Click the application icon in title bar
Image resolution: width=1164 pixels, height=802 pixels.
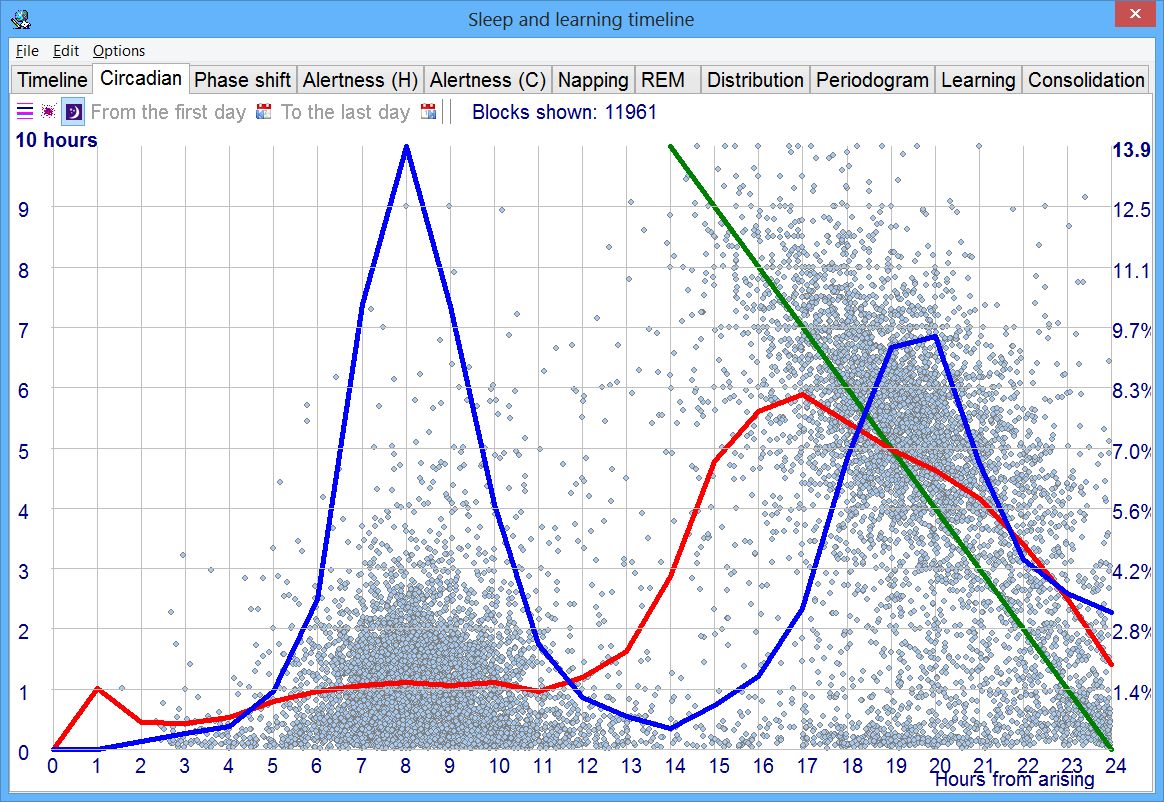pyautogui.click(x=19, y=18)
